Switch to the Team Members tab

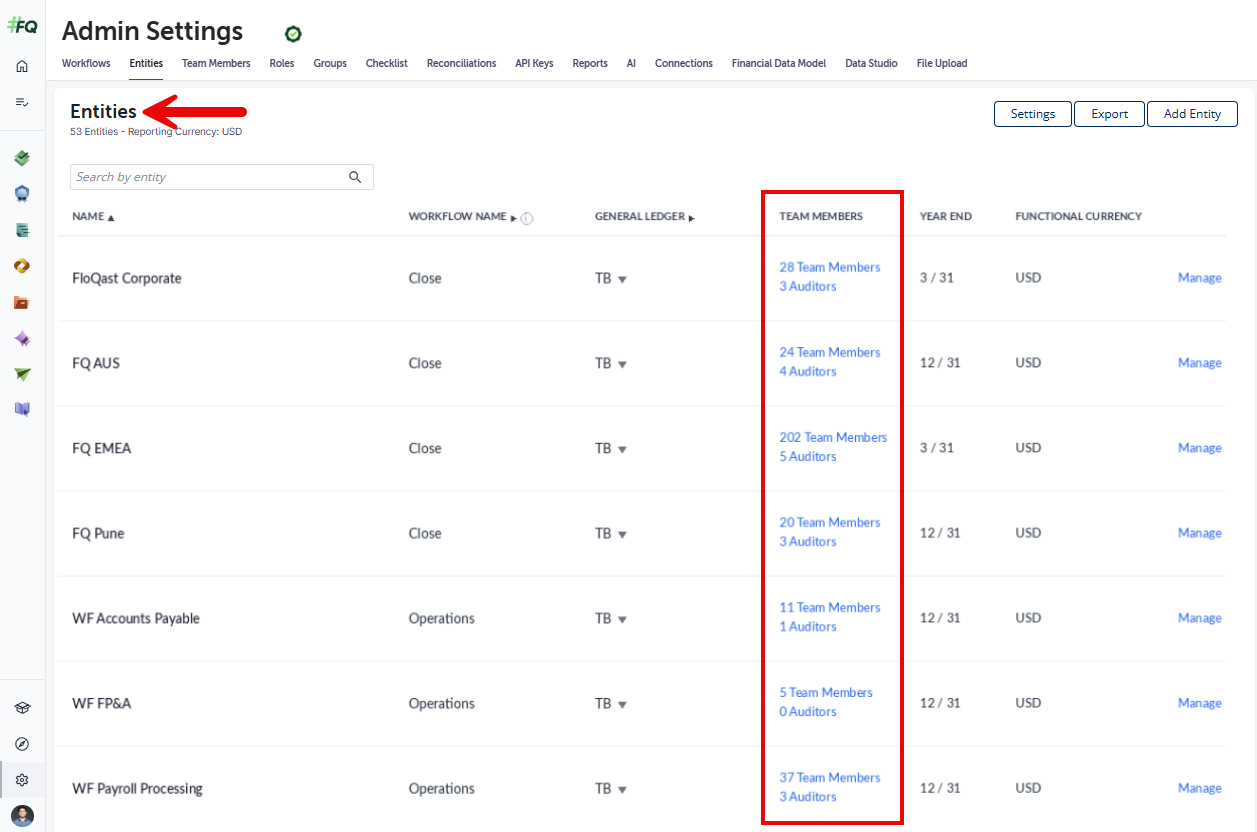click(x=216, y=63)
